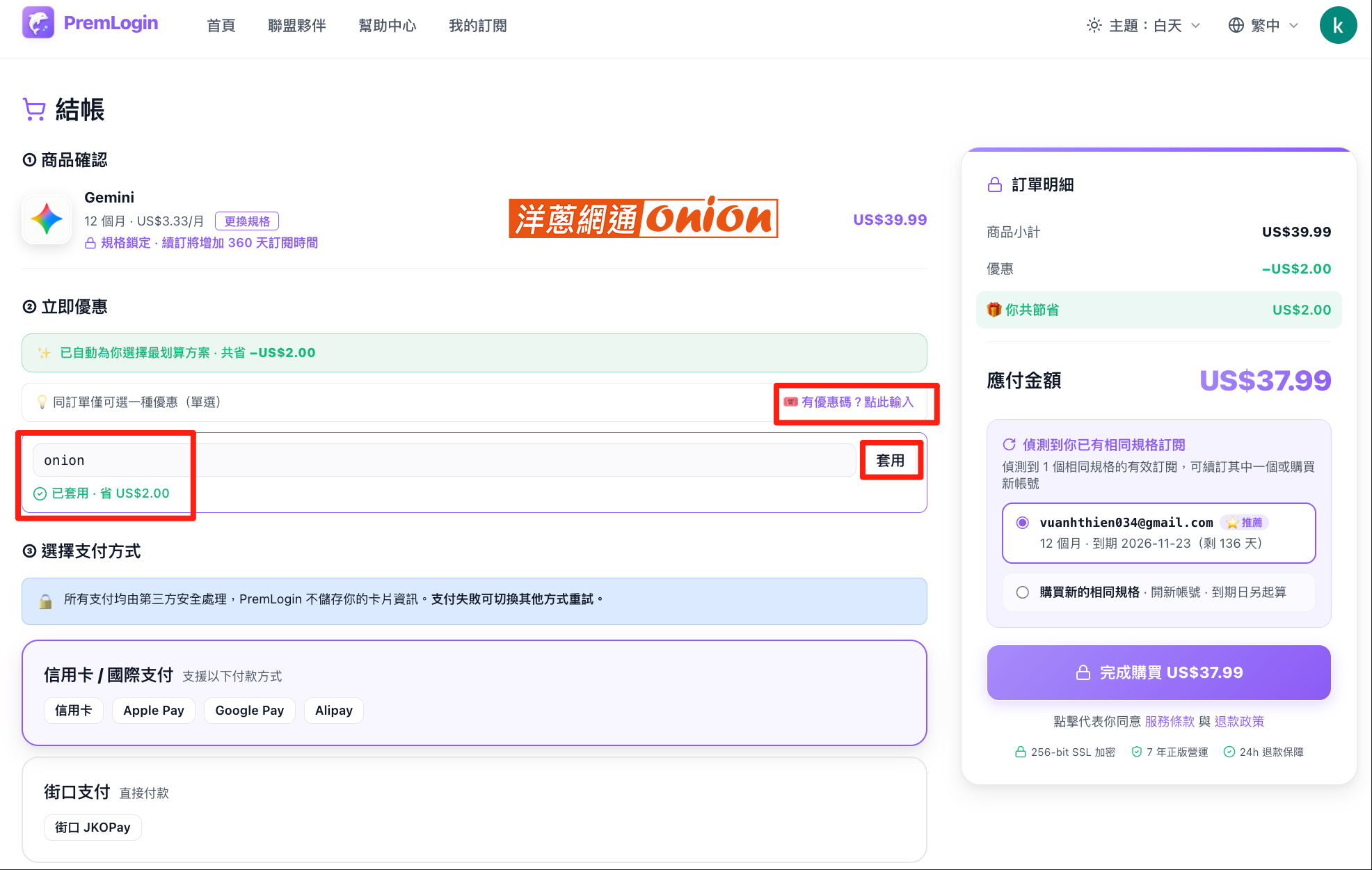Click the 街口支付 card heading

pyautogui.click(x=77, y=792)
